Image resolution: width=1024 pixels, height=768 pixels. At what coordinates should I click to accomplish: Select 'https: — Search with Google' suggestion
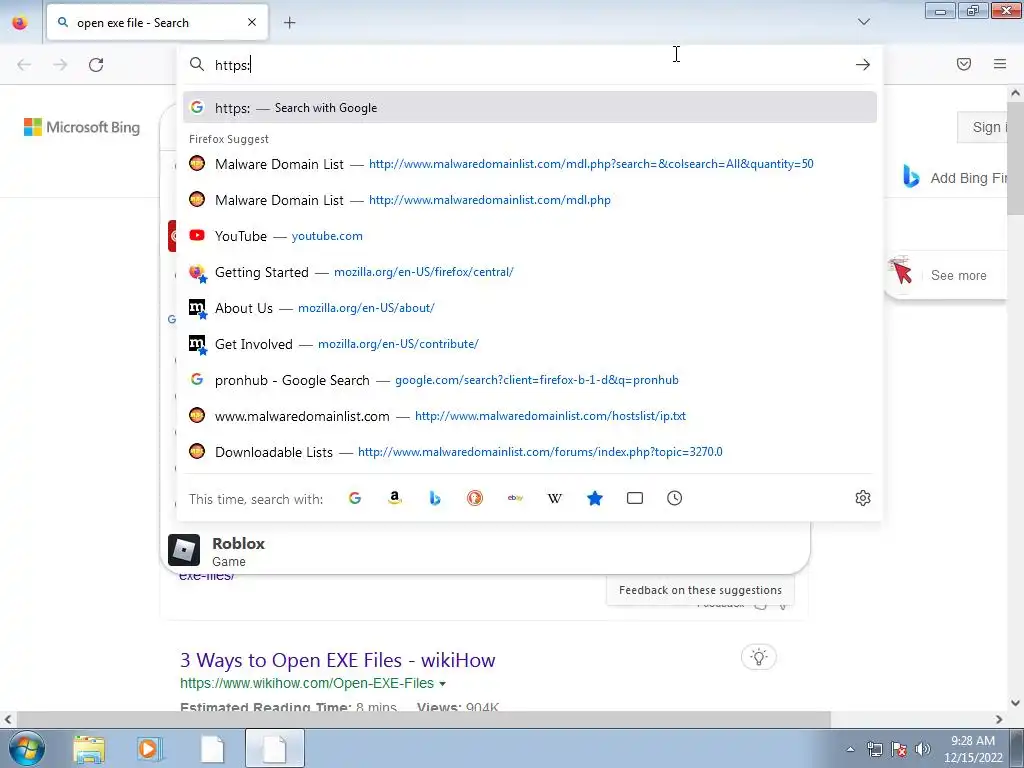tap(530, 108)
